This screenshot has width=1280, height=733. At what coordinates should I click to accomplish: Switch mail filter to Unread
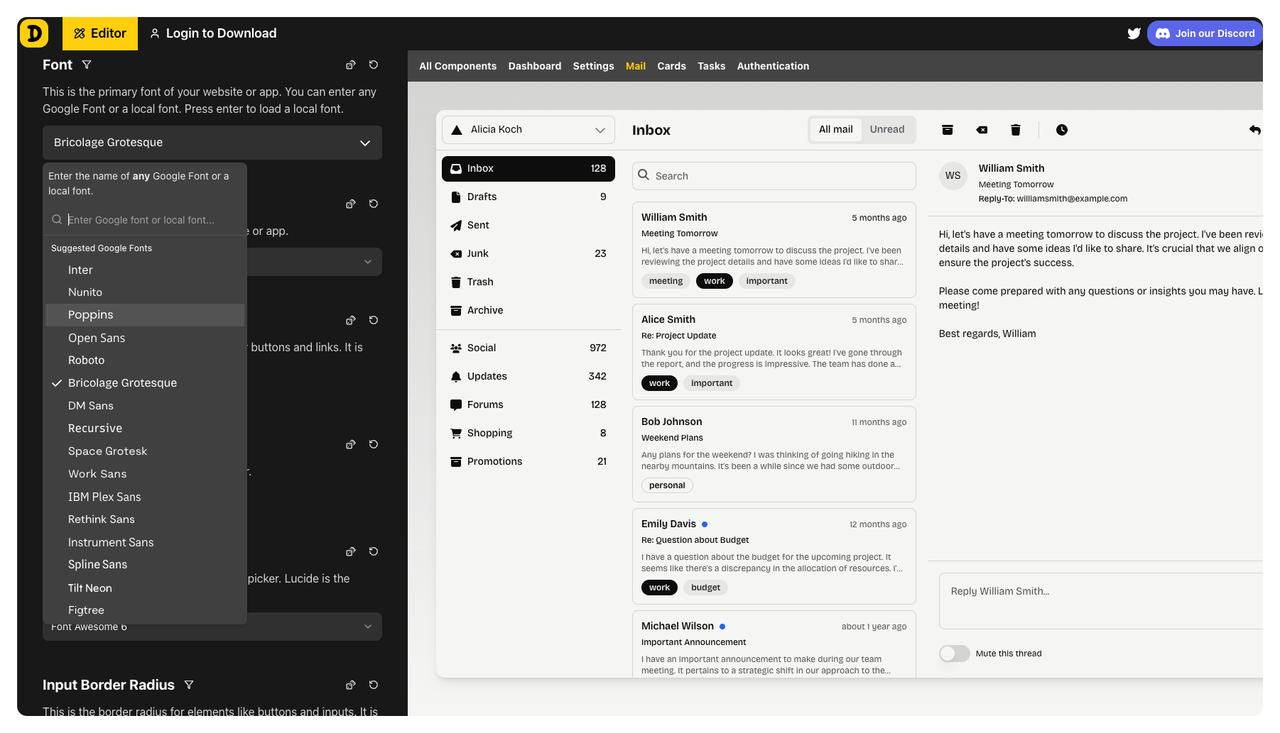click(887, 129)
